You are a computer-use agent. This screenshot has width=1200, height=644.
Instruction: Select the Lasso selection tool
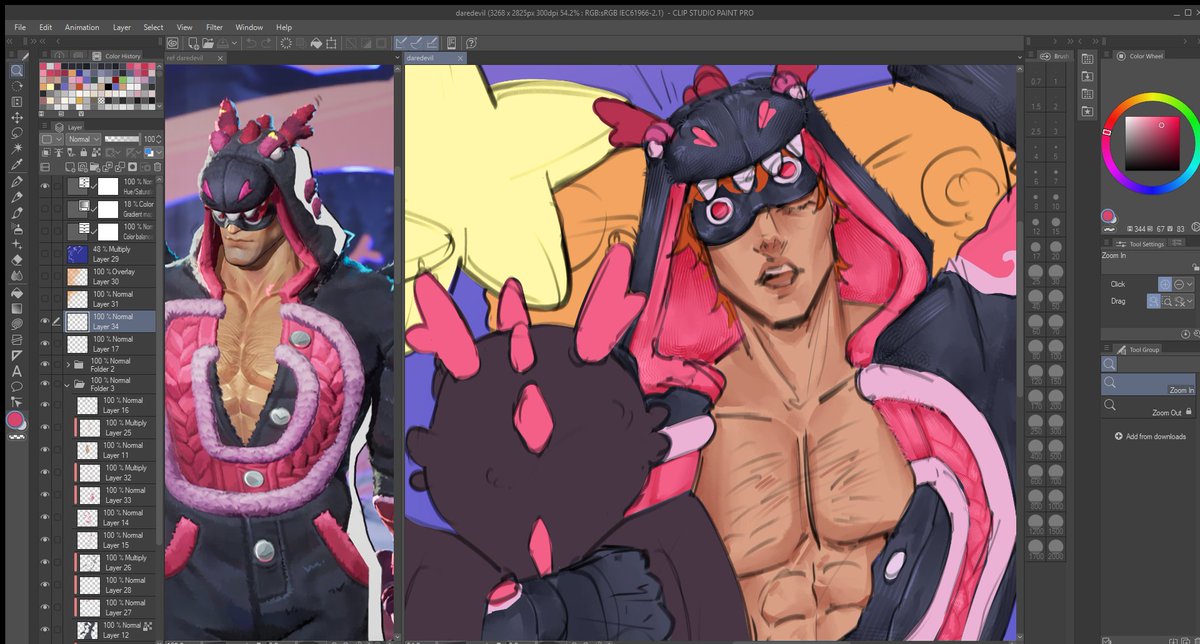17,132
